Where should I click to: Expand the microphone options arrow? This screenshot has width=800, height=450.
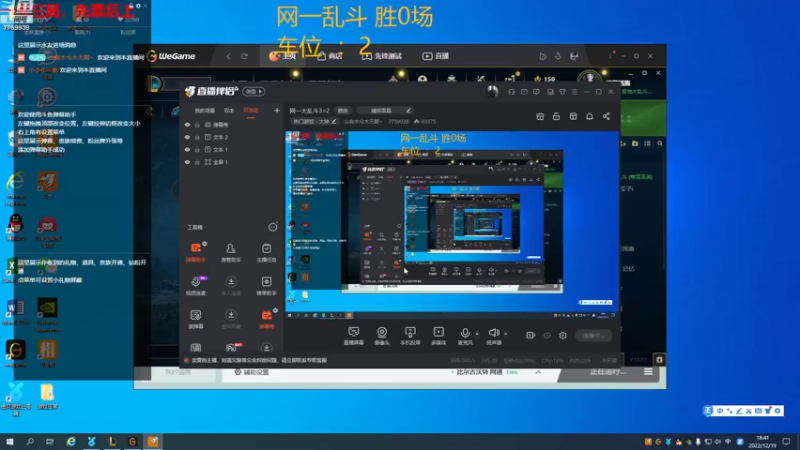(x=477, y=334)
